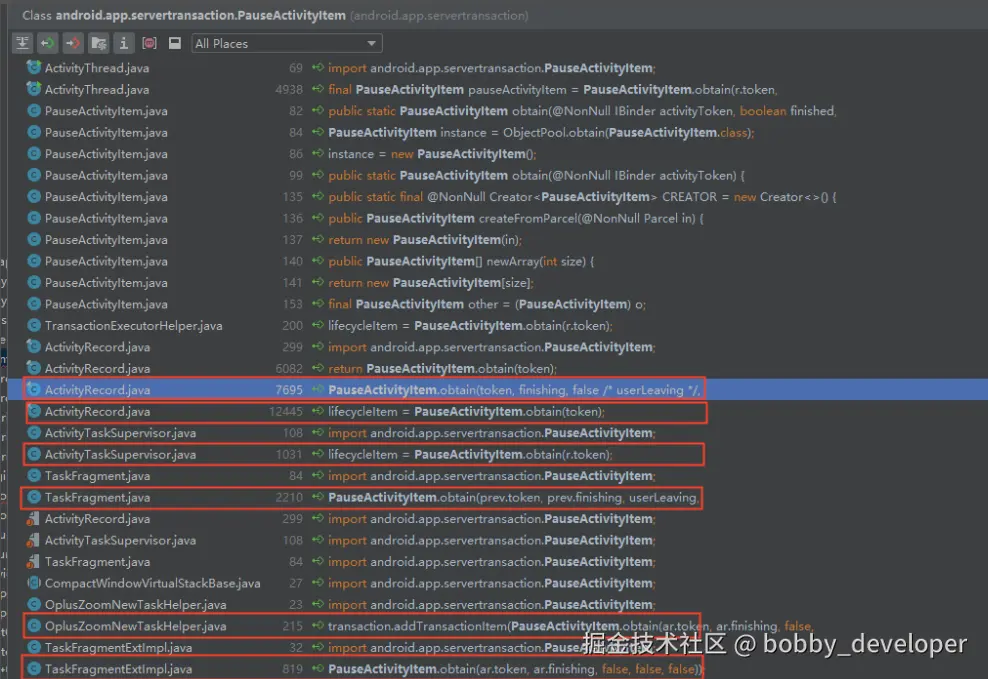Click code 'return new PauseActivityItem(in);'
The width and height of the screenshot is (988, 679).
pos(425,239)
